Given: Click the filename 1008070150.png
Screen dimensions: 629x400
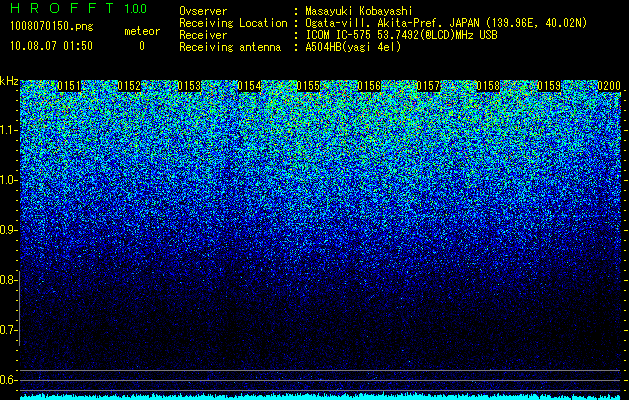Looking at the screenshot, I should pos(51,26).
